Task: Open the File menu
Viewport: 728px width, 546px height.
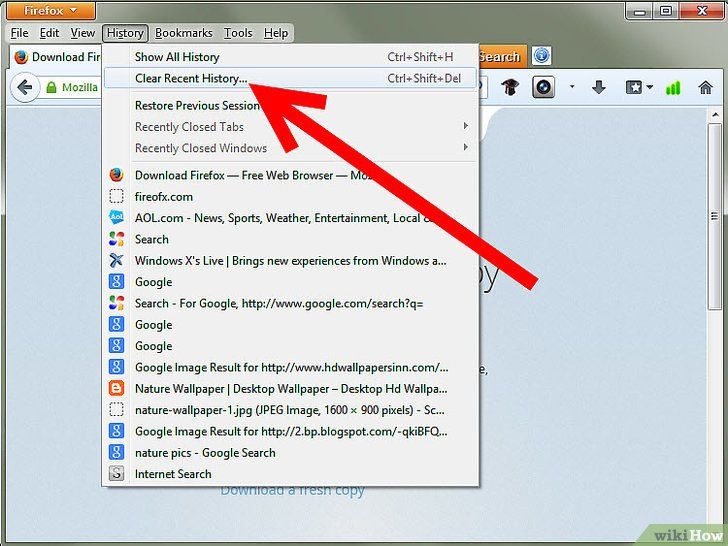Action: point(20,33)
